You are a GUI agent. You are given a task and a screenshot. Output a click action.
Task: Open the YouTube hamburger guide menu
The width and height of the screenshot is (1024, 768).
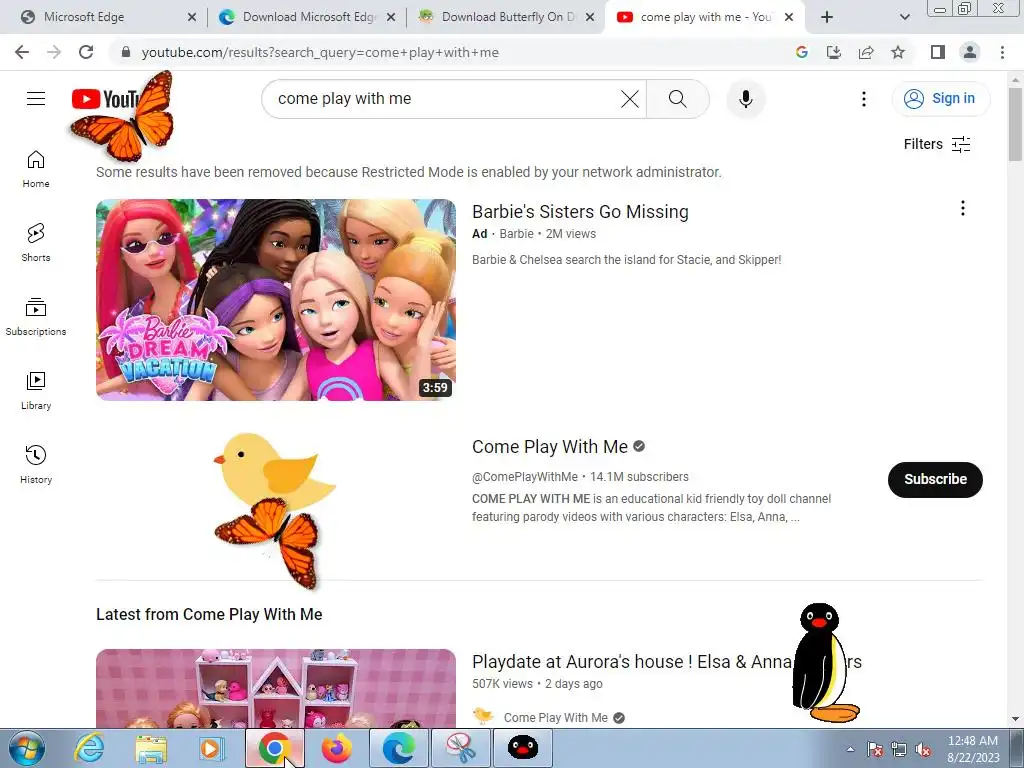pos(36,99)
